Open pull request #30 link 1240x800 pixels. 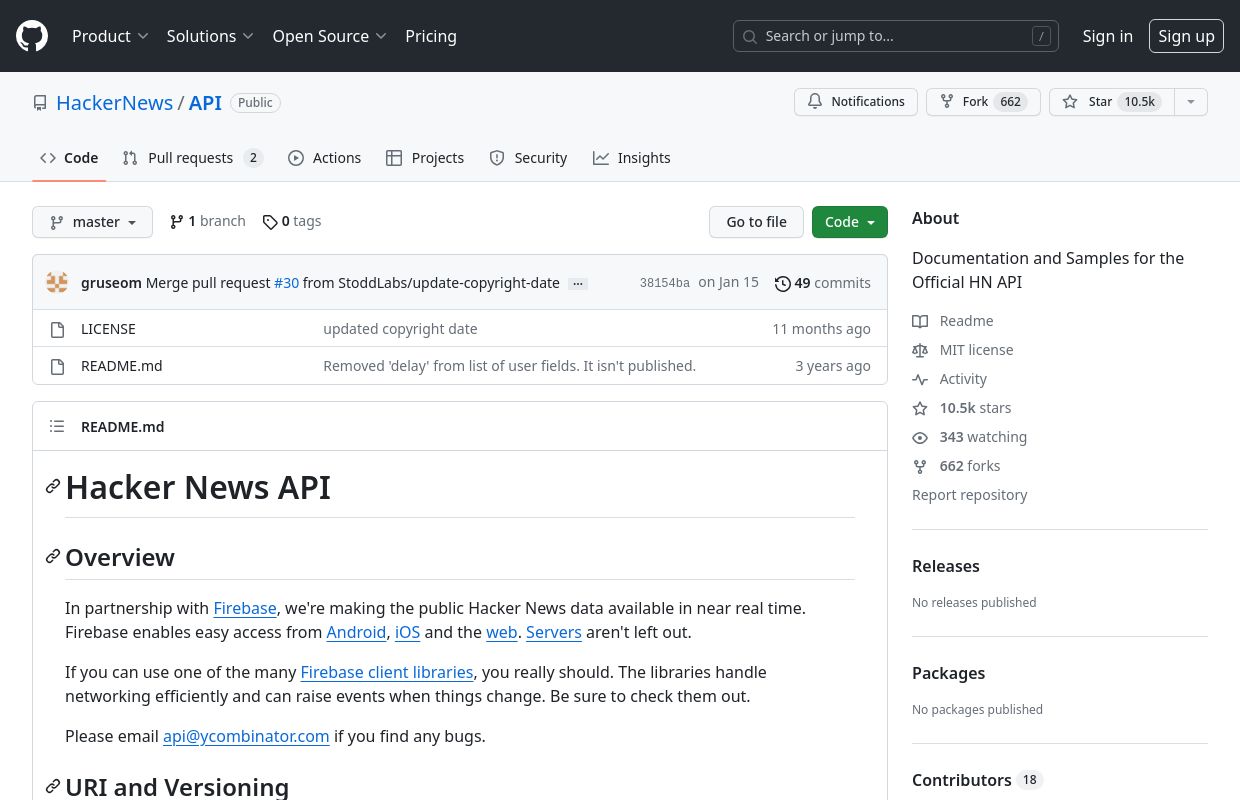[x=286, y=283]
